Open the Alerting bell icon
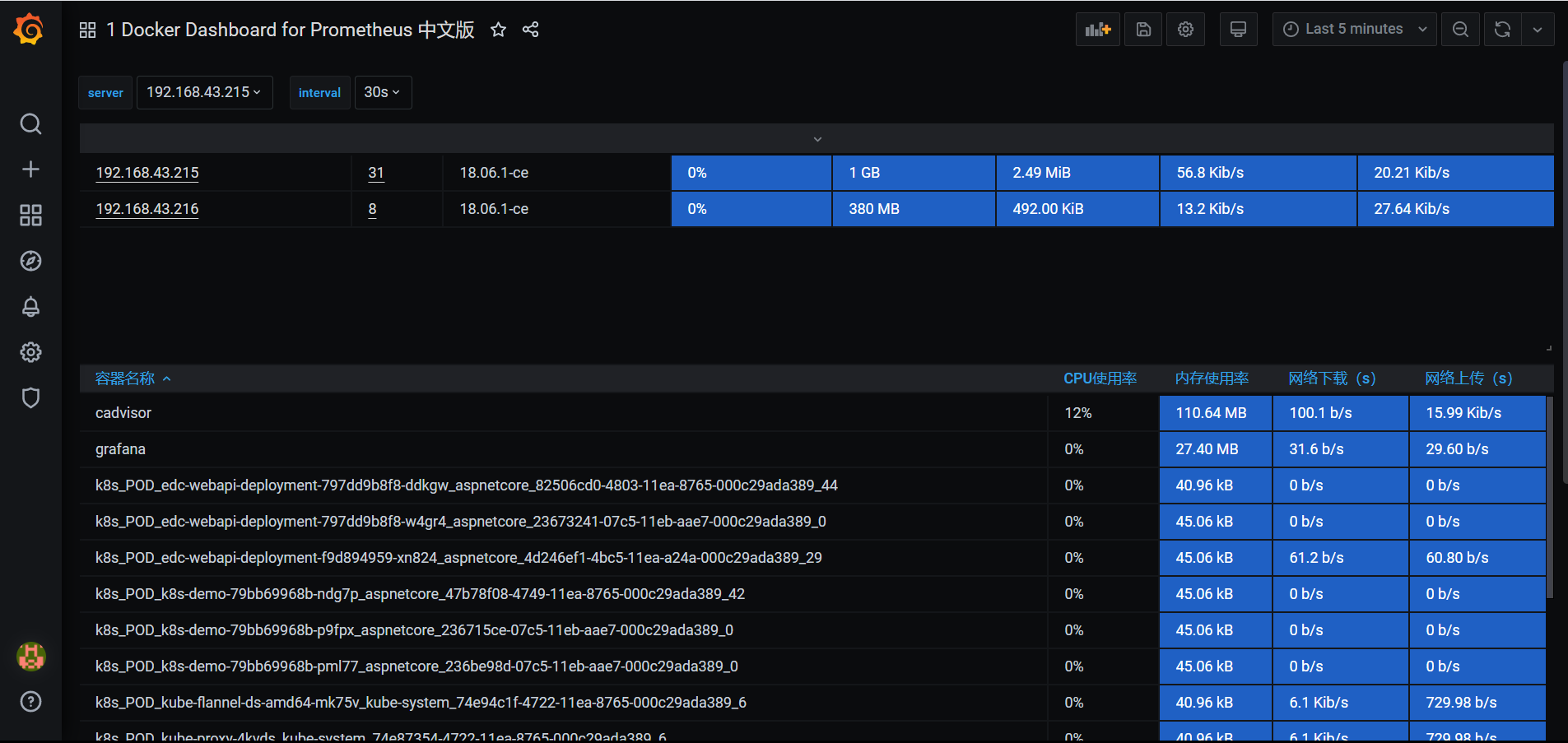Image resolution: width=1568 pixels, height=743 pixels. coord(30,307)
